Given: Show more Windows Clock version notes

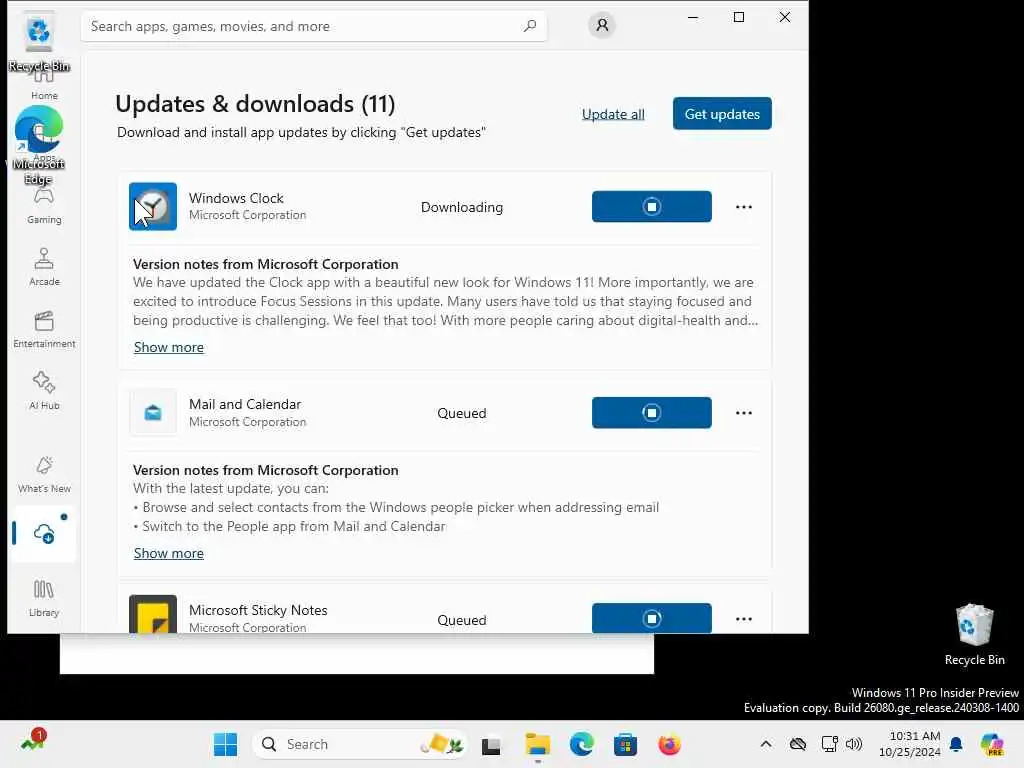Looking at the screenshot, I should pyautogui.click(x=168, y=347).
